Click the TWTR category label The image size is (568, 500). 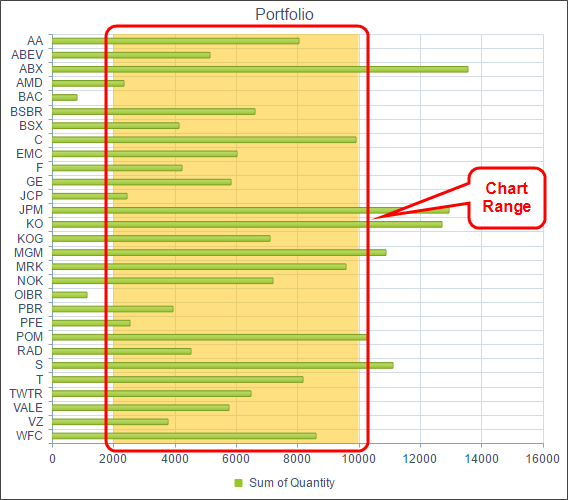[x=26, y=394]
